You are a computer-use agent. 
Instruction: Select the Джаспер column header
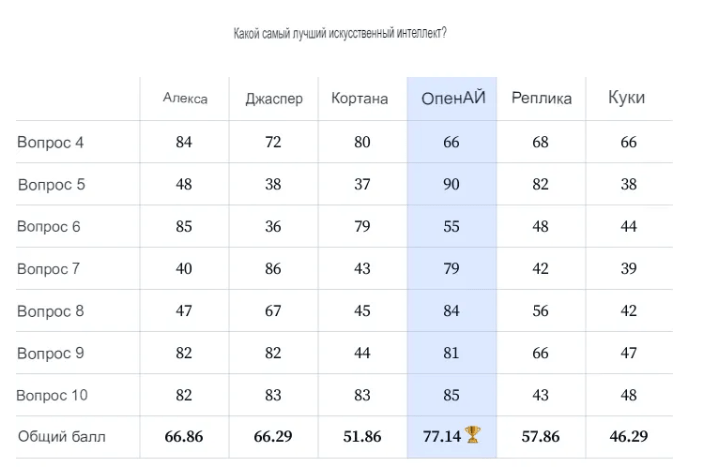(274, 98)
